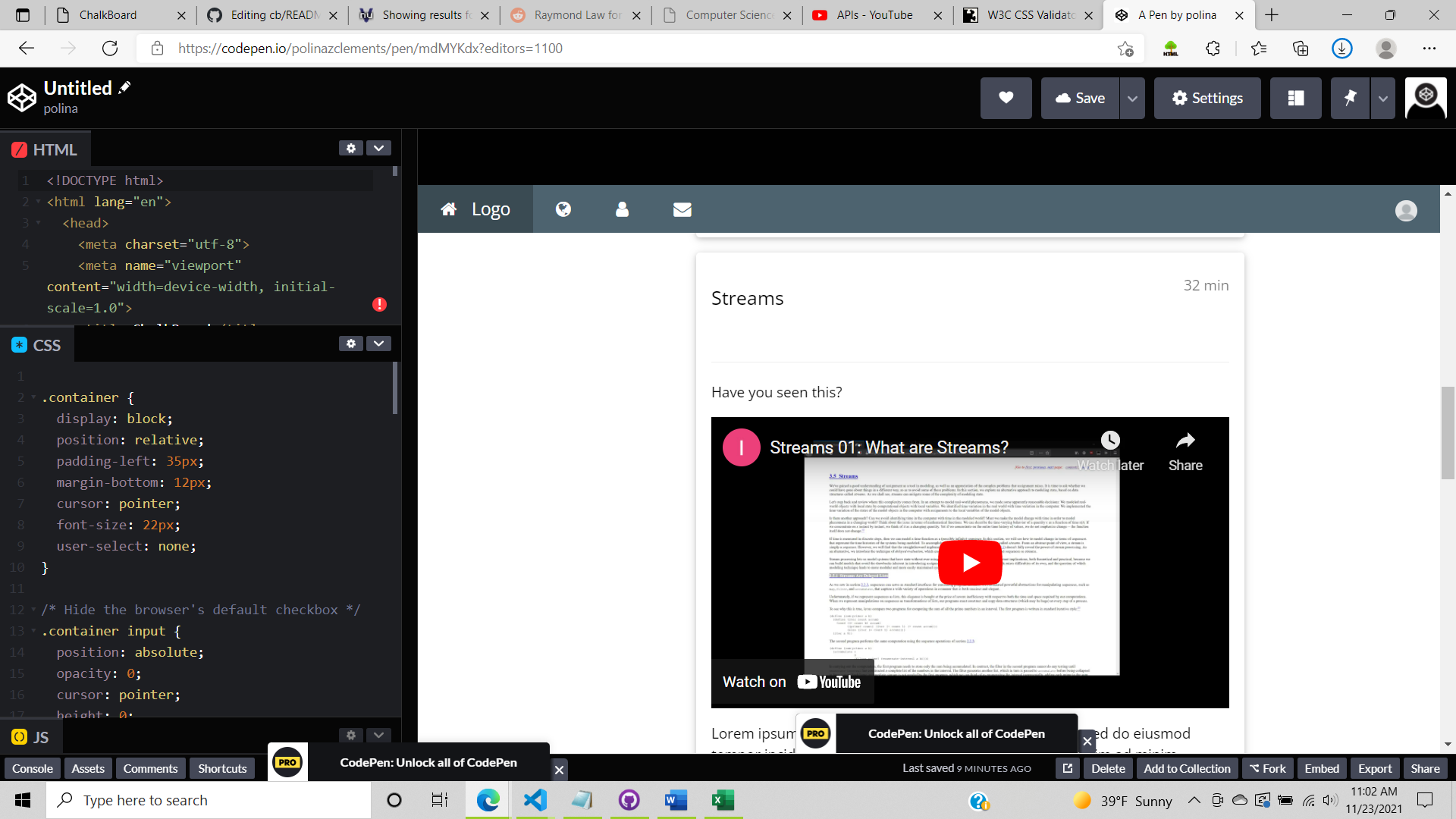Image resolution: width=1456 pixels, height=819 pixels.
Task: Open the Console panel
Action: point(33,768)
